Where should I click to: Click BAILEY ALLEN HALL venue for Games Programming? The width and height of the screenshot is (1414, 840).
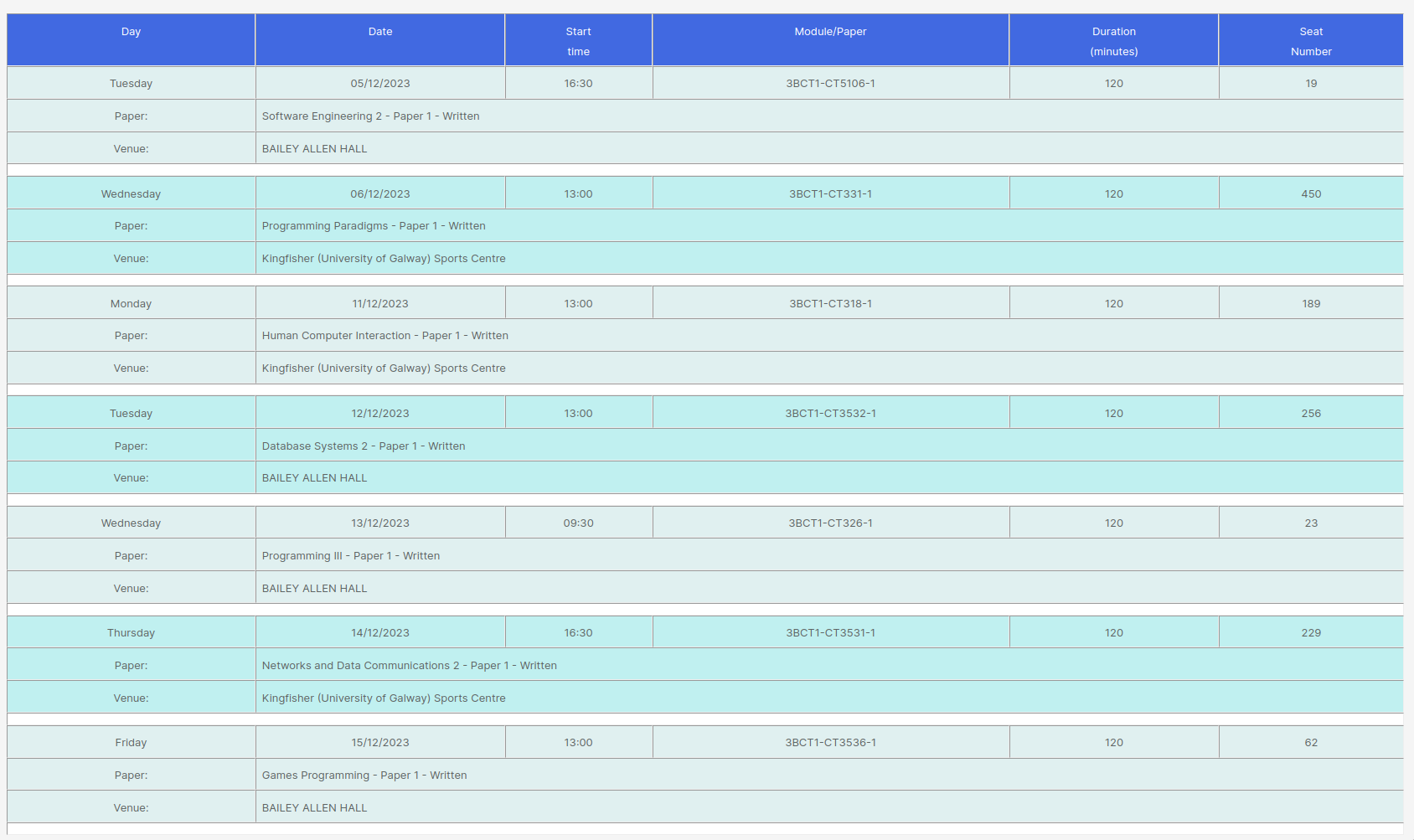(315, 808)
